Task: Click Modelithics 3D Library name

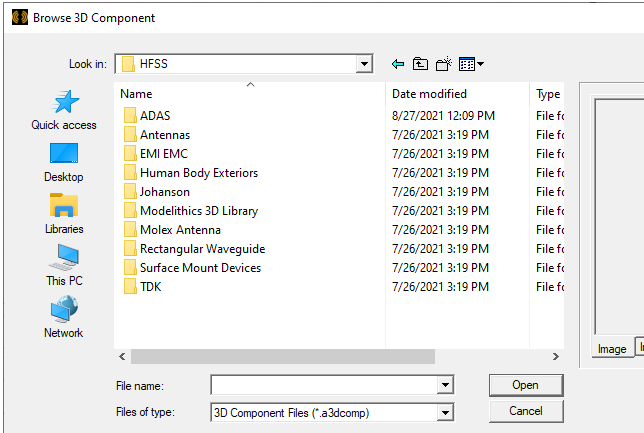Action: click(199, 211)
